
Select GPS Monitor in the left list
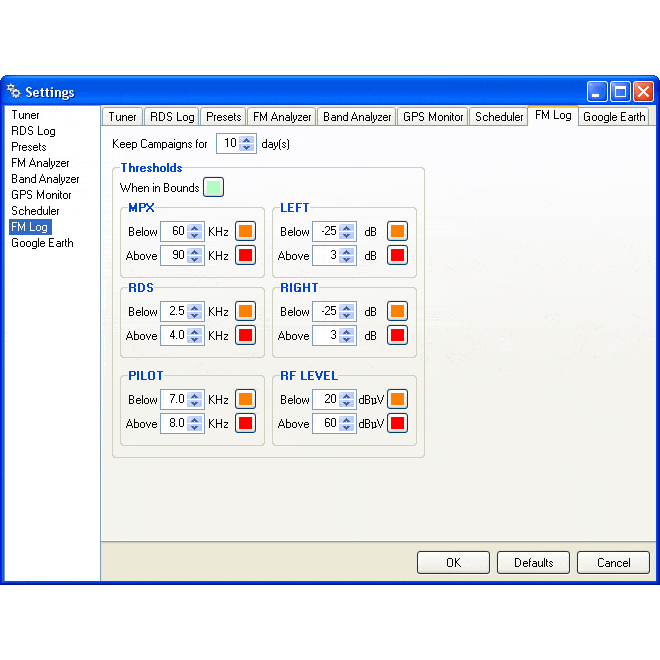(41, 195)
